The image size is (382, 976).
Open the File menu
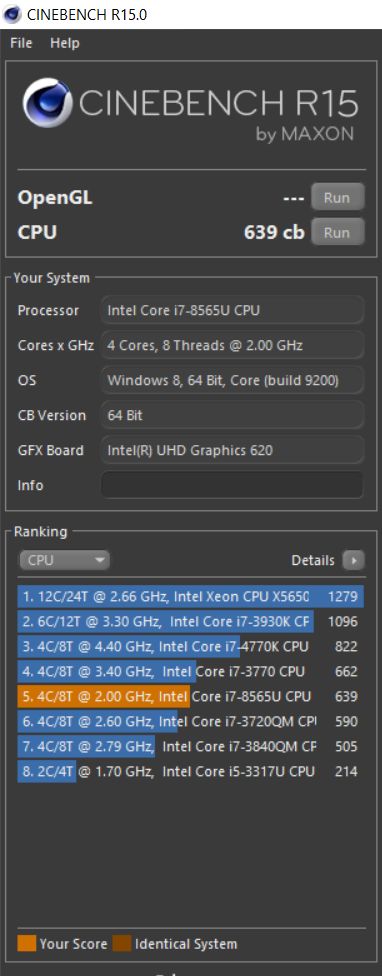click(21, 43)
